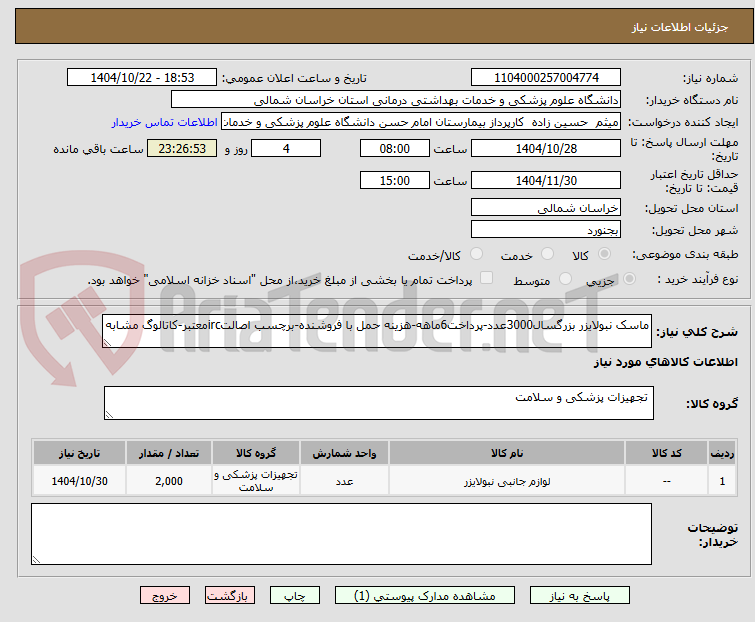Click مشاهده مدارک پیوستی (1) button
The height and width of the screenshot is (622, 755).
click(425, 596)
